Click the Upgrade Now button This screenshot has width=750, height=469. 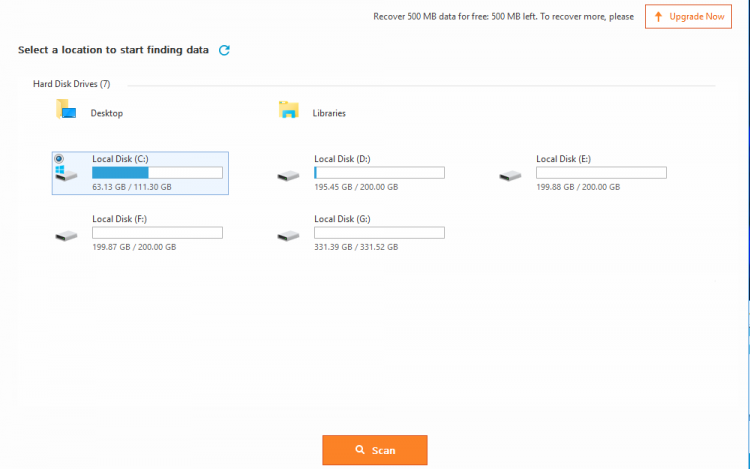tap(688, 17)
